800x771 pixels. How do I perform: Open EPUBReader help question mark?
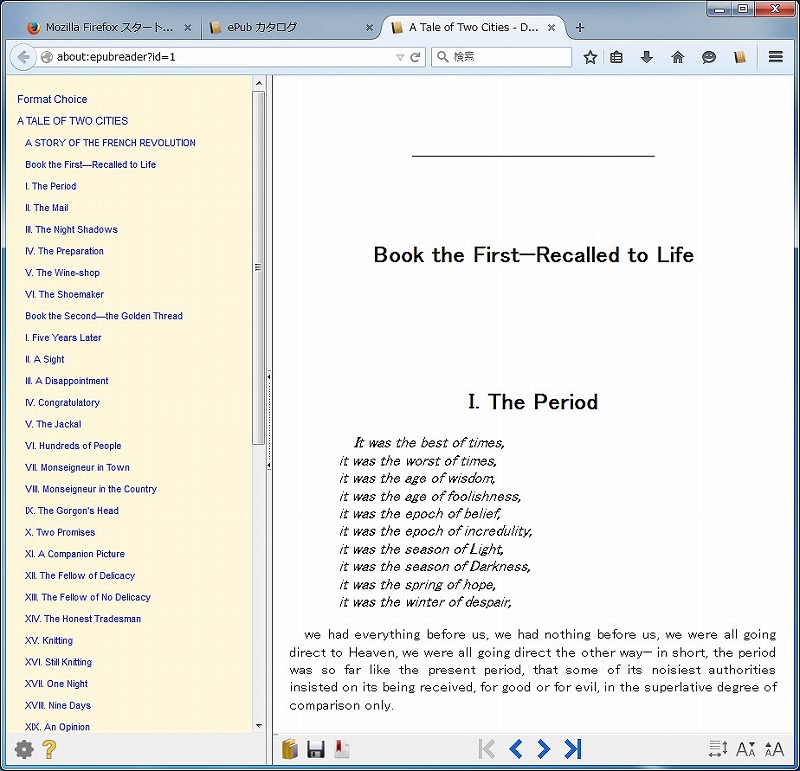pyautogui.click(x=48, y=749)
